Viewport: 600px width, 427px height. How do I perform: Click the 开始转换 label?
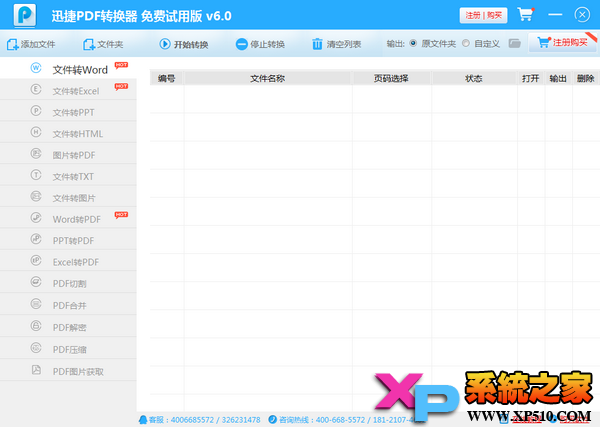click(191, 45)
